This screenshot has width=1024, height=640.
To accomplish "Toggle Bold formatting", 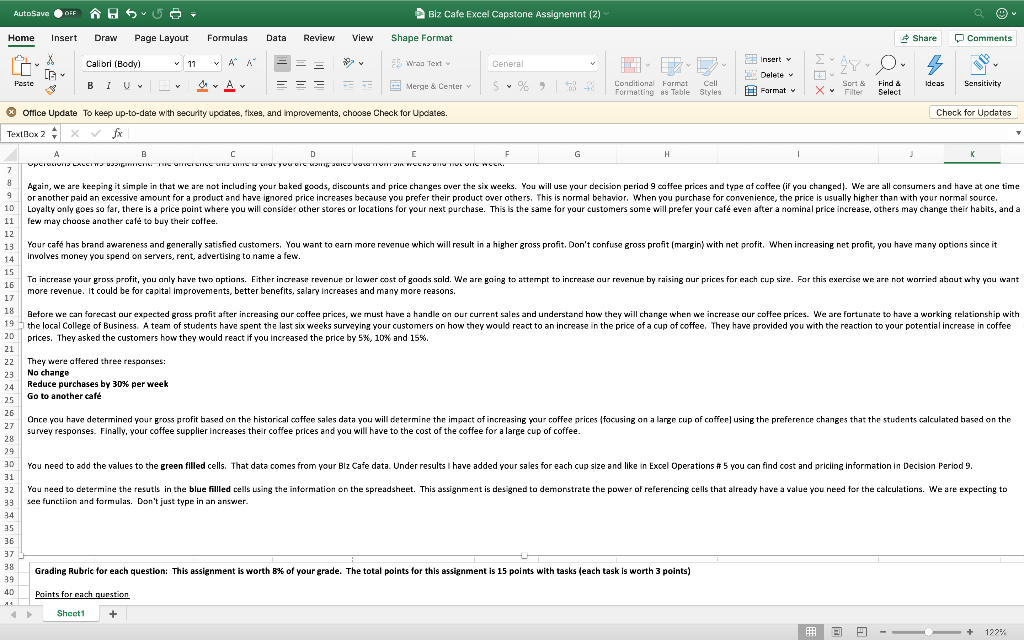I will pyautogui.click(x=90, y=86).
